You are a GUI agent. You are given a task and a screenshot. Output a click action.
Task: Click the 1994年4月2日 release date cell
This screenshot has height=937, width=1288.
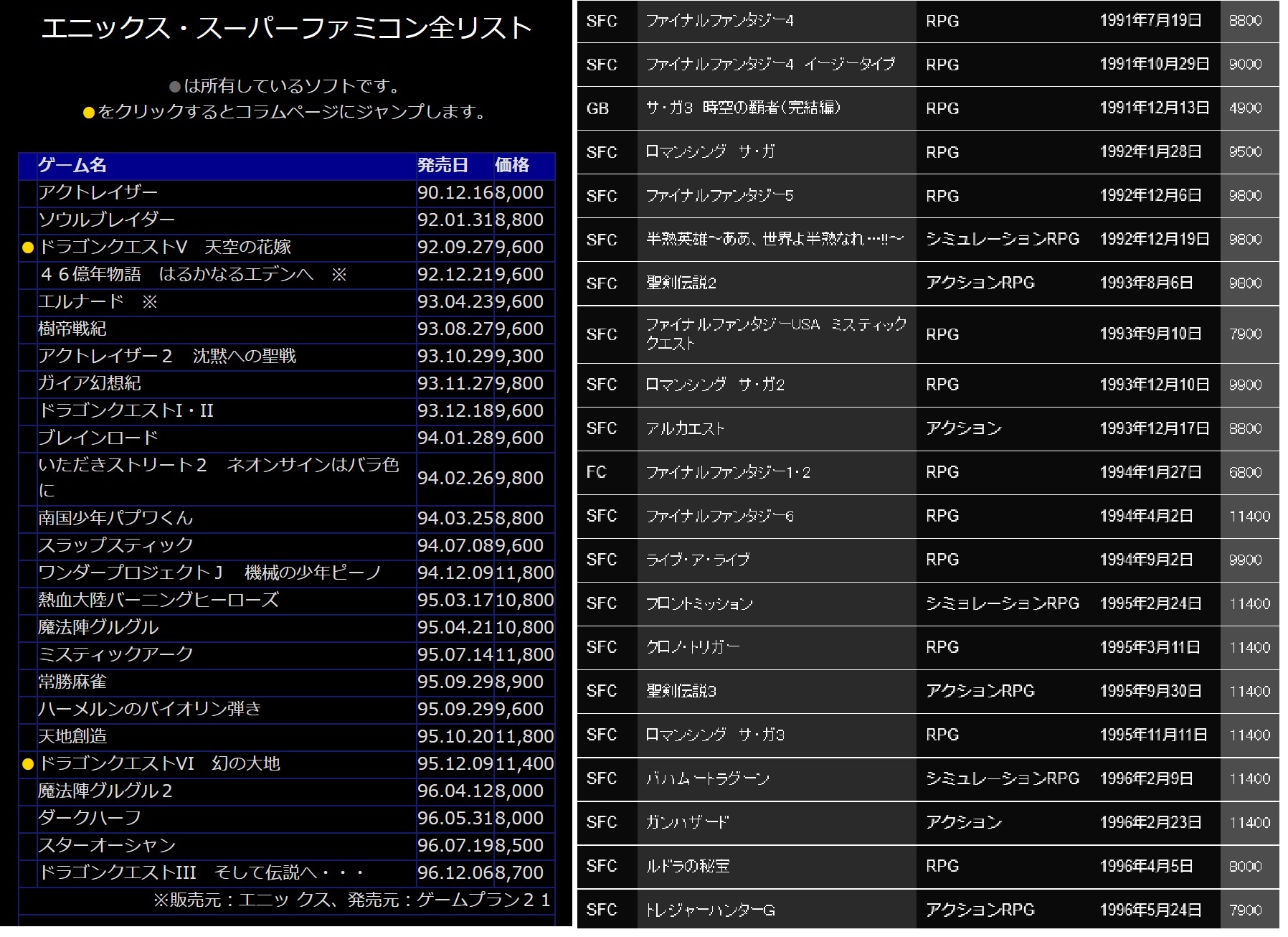(1146, 516)
